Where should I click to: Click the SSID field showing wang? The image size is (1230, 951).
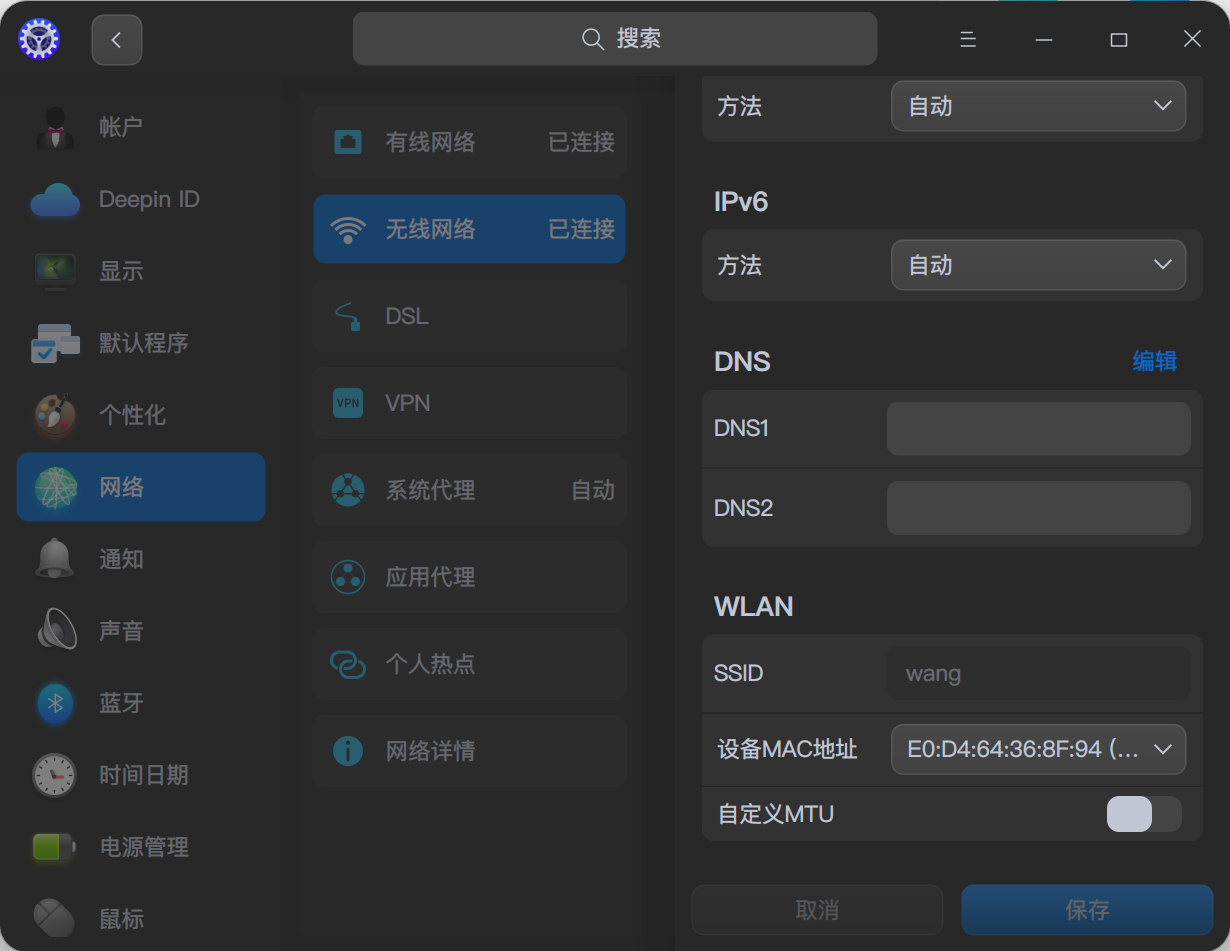pyautogui.click(x=1038, y=673)
